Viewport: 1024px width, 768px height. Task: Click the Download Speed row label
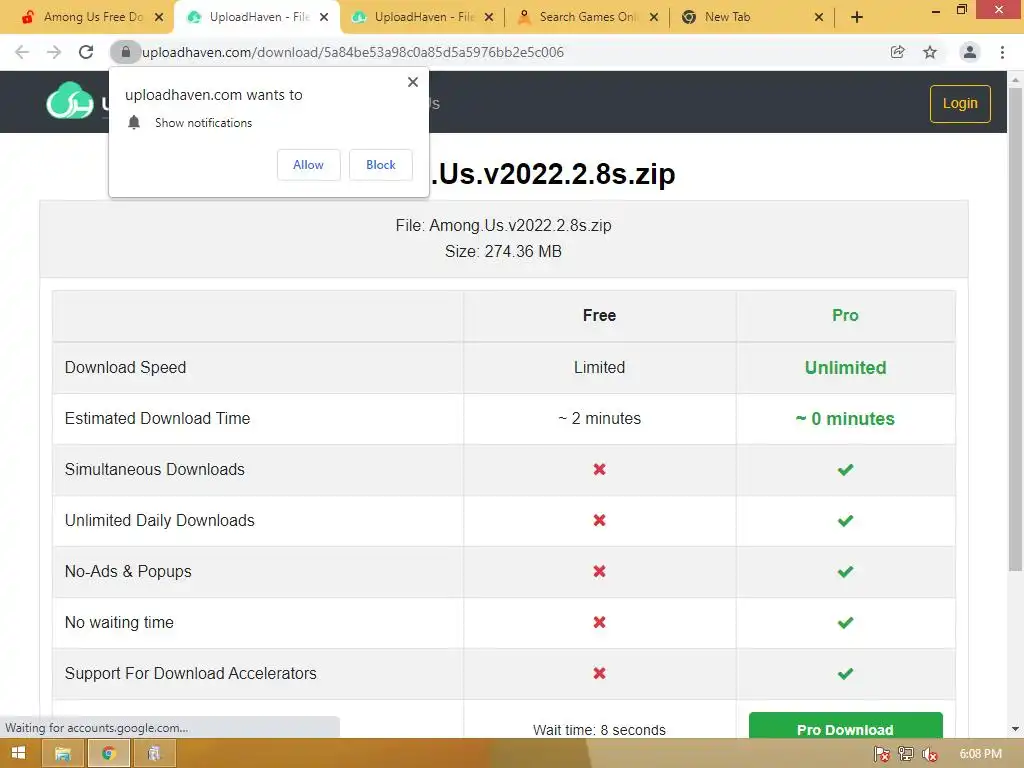[x=125, y=368]
